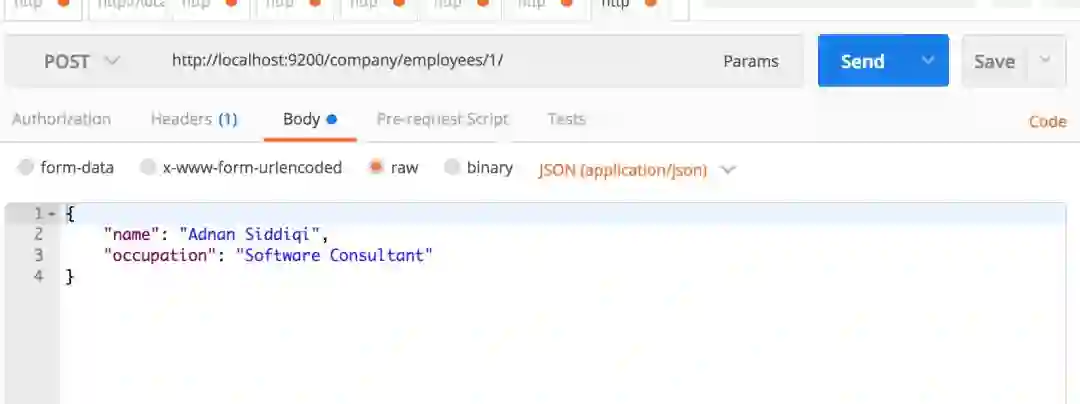Select the binary radio option

452,167
